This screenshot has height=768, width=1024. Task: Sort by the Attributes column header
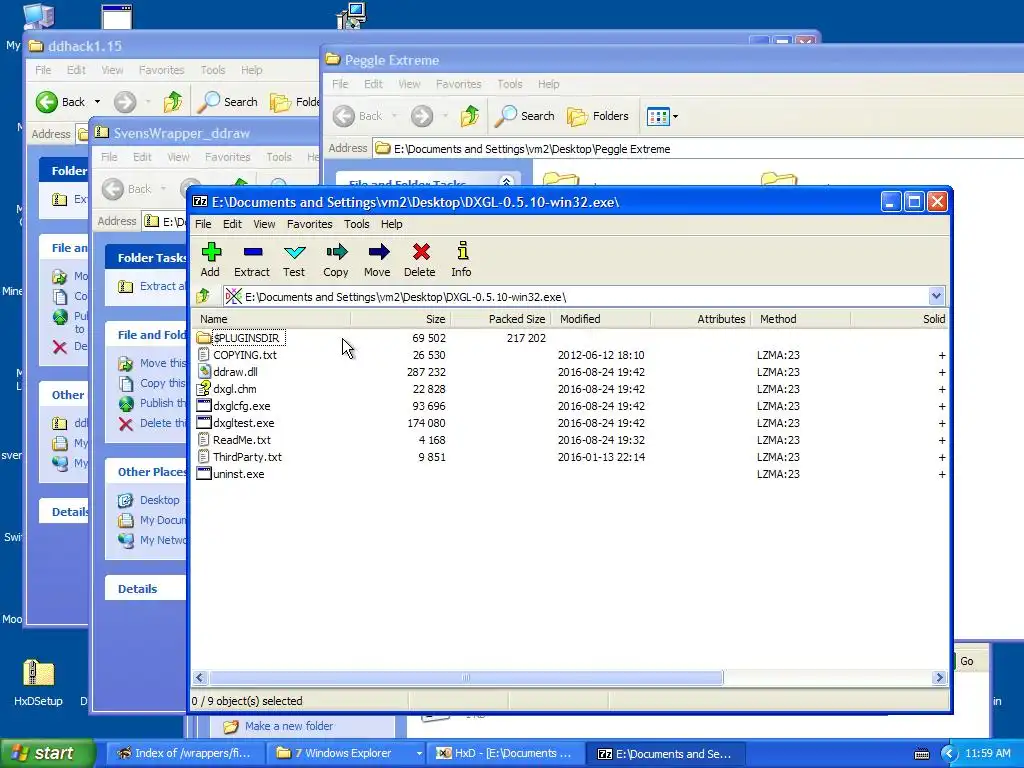[701, 319]
